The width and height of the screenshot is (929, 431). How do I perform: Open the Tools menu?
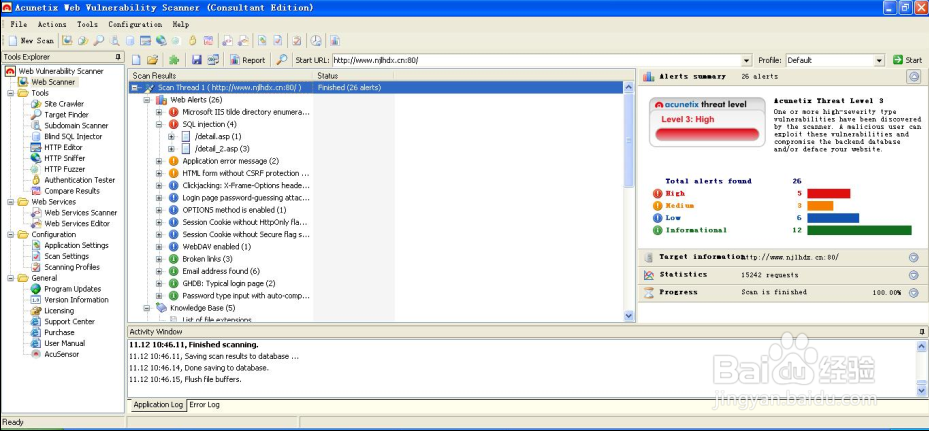coord(87,24)
